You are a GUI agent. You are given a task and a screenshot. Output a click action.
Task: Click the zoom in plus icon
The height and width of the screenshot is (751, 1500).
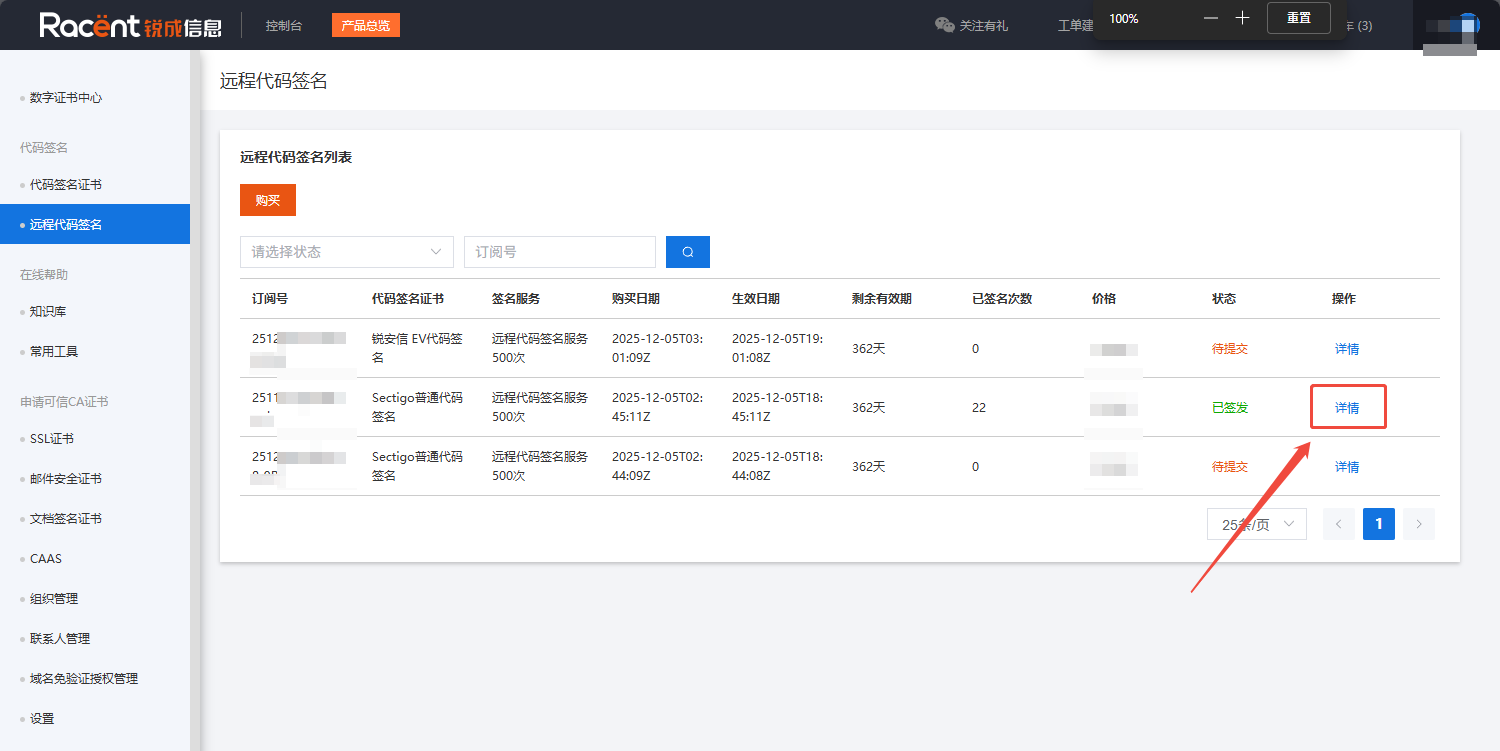tap(1242, 18)
